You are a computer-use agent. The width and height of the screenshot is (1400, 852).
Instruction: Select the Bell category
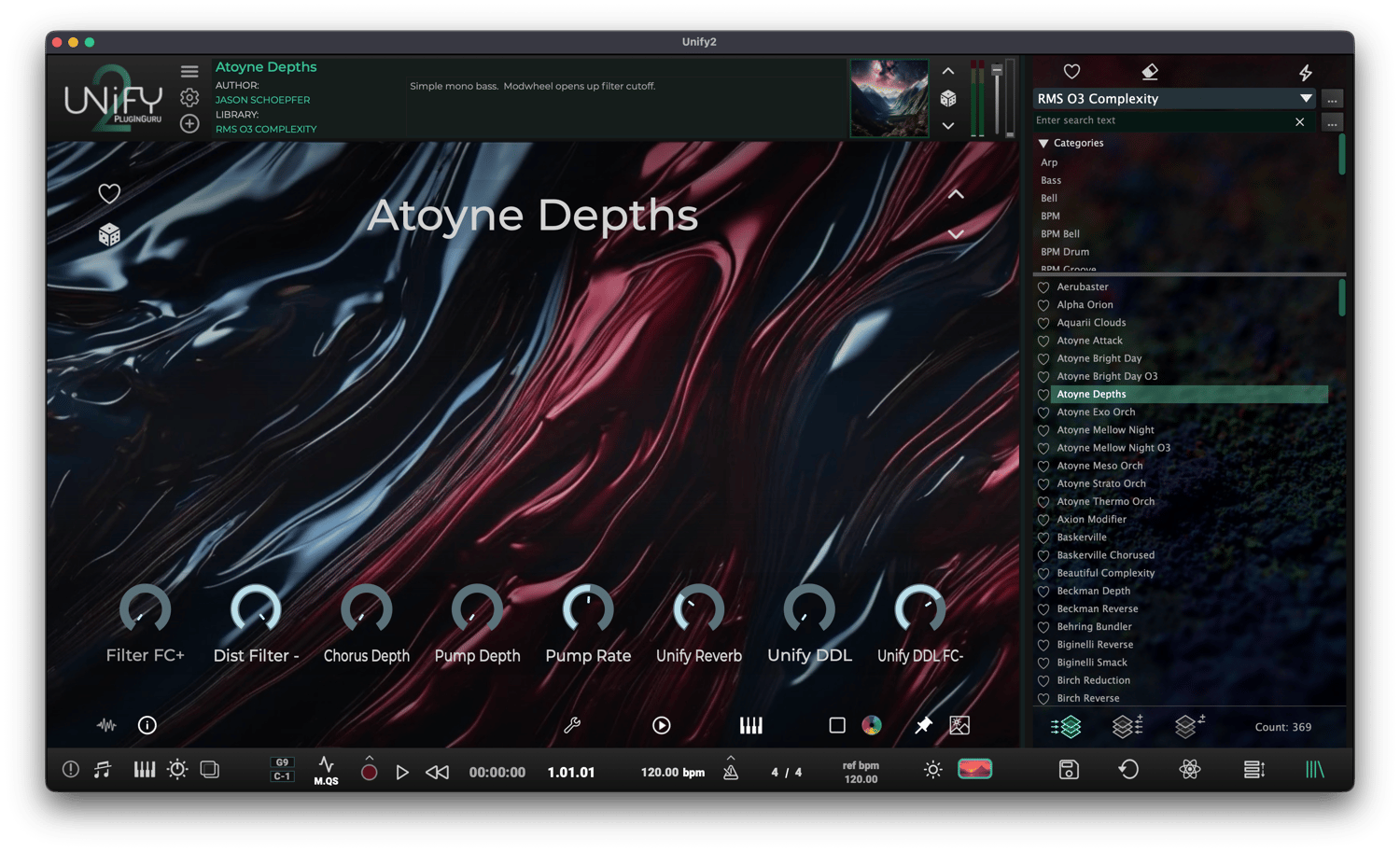tap(1049, 198)
